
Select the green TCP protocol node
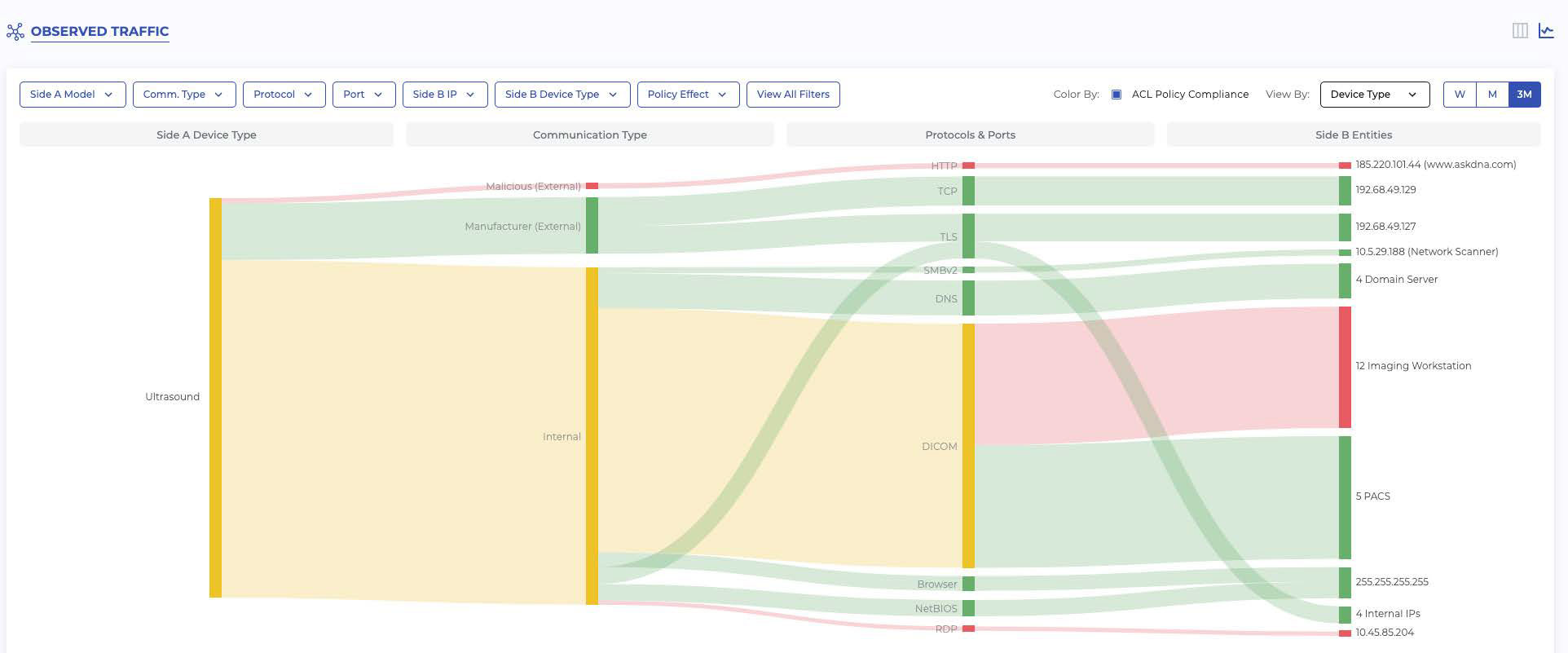click(x=968, y=191)
